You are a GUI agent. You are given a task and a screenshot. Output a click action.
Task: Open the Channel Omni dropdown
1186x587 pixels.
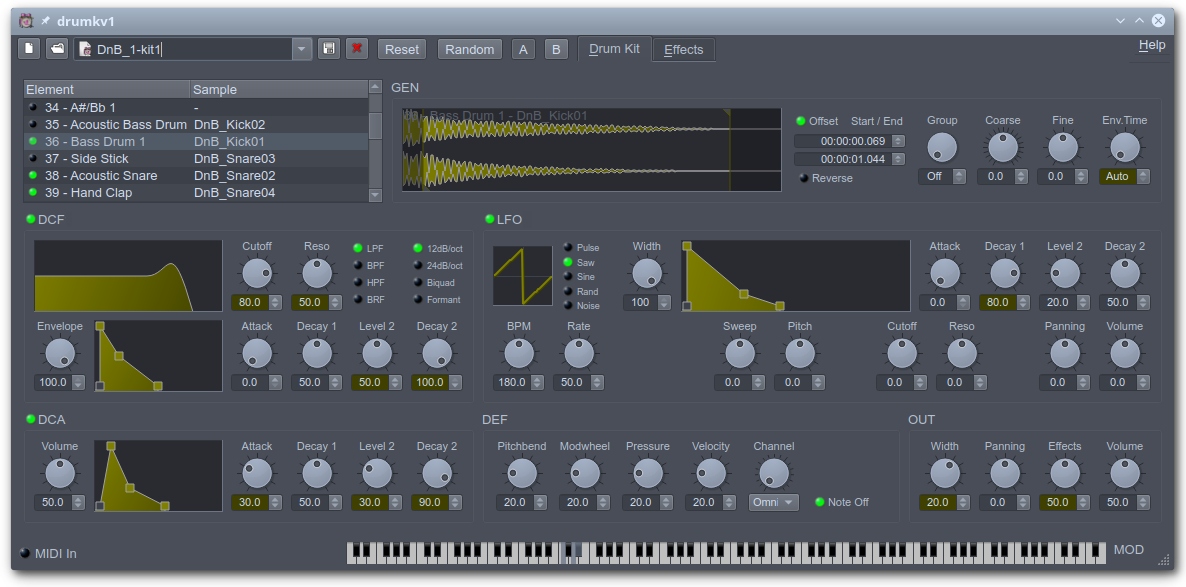[x=774, y=502]
